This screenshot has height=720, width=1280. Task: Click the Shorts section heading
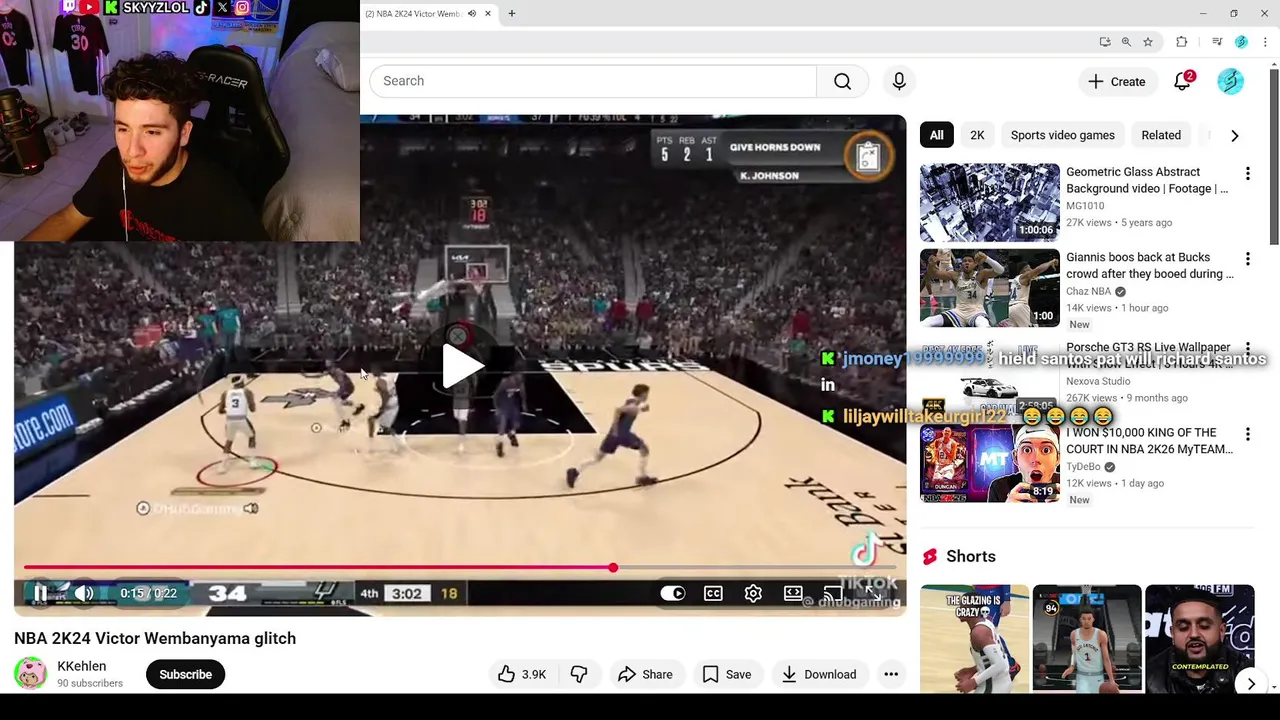971,556
